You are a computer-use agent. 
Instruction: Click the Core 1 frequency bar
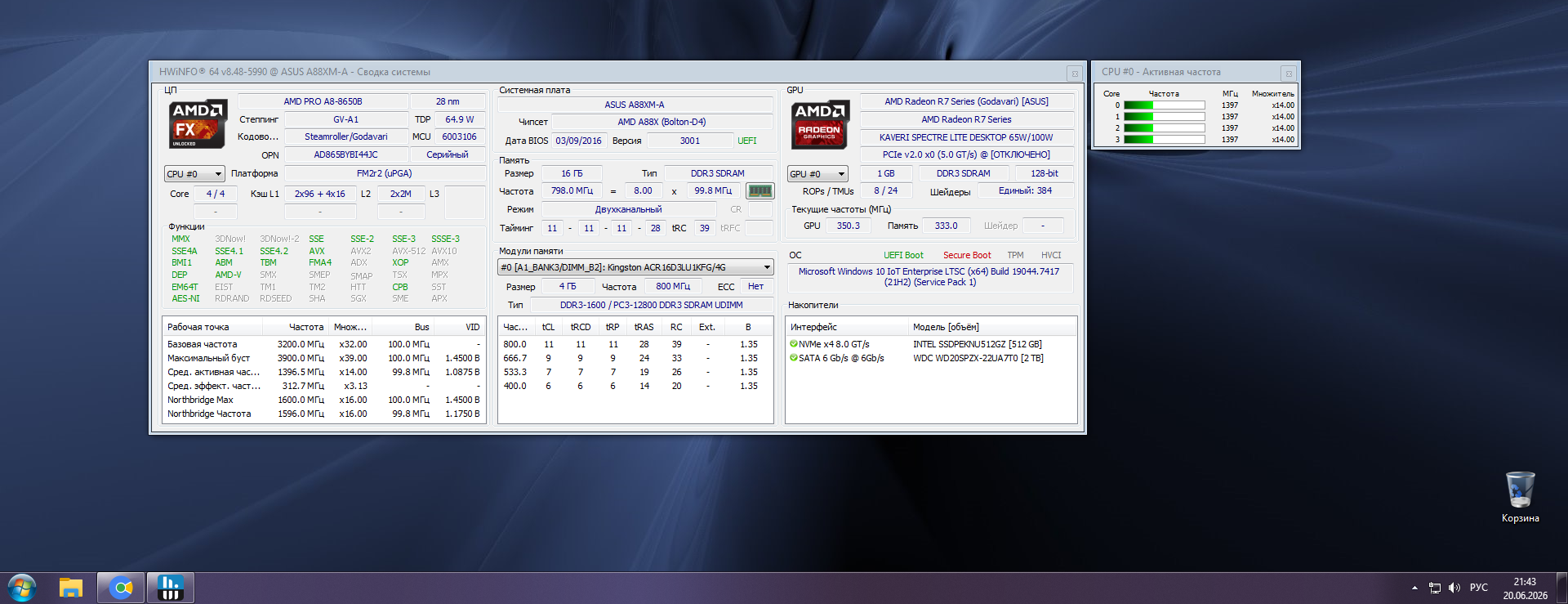click(x=1165, y=117)
